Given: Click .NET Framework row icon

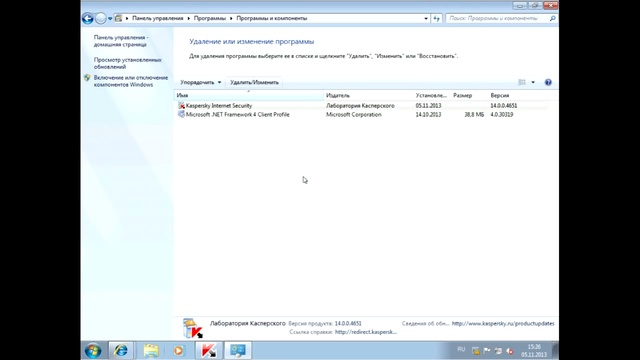Looking at the screenshot, I should click(181, 115).
